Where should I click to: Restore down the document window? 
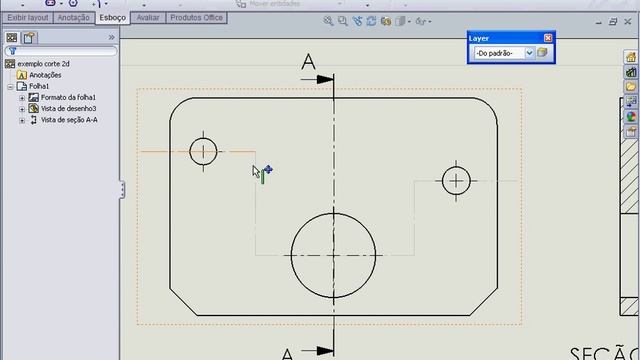[613, 22]
